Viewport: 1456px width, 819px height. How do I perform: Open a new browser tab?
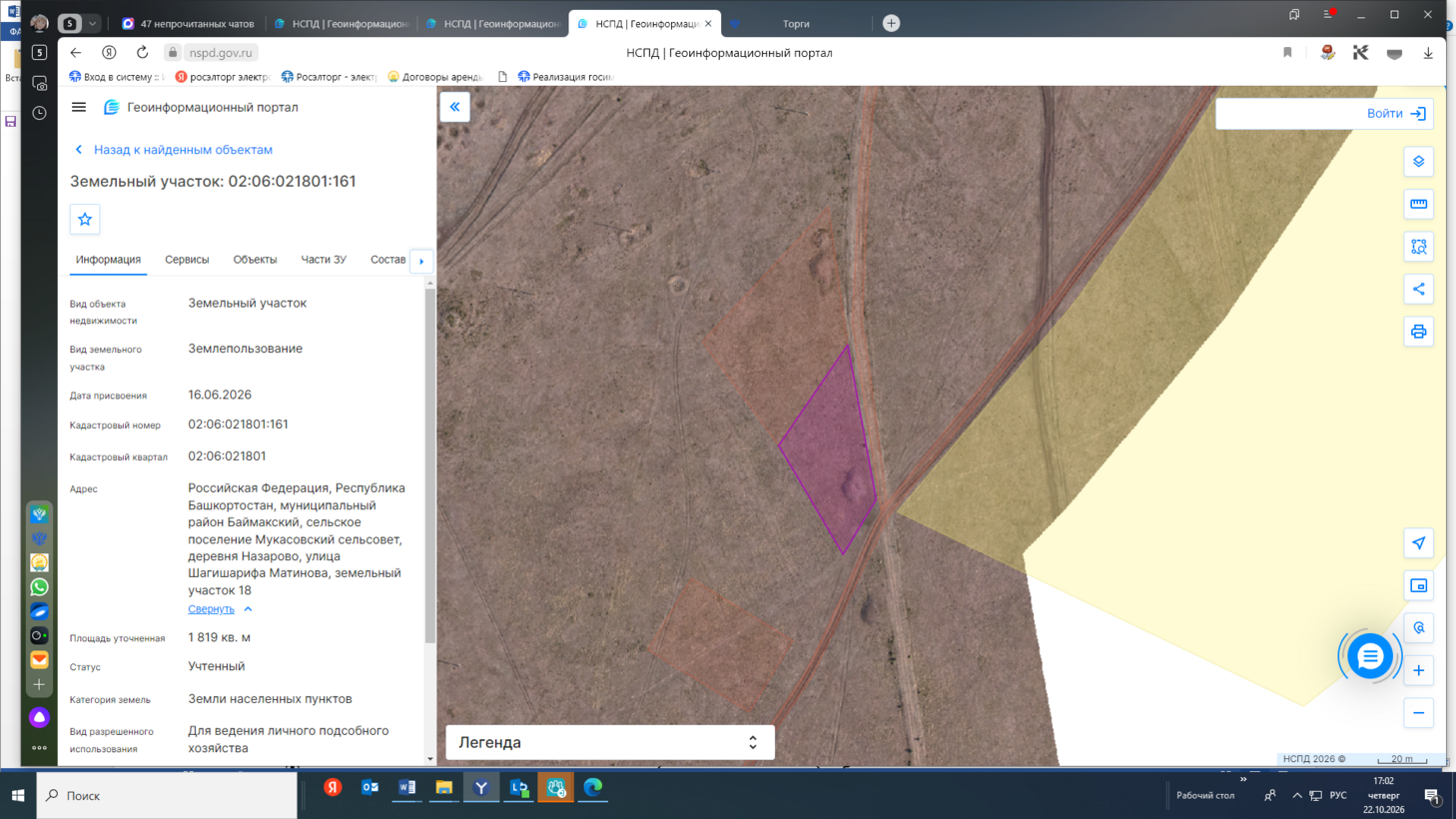[x=891, y=23]
